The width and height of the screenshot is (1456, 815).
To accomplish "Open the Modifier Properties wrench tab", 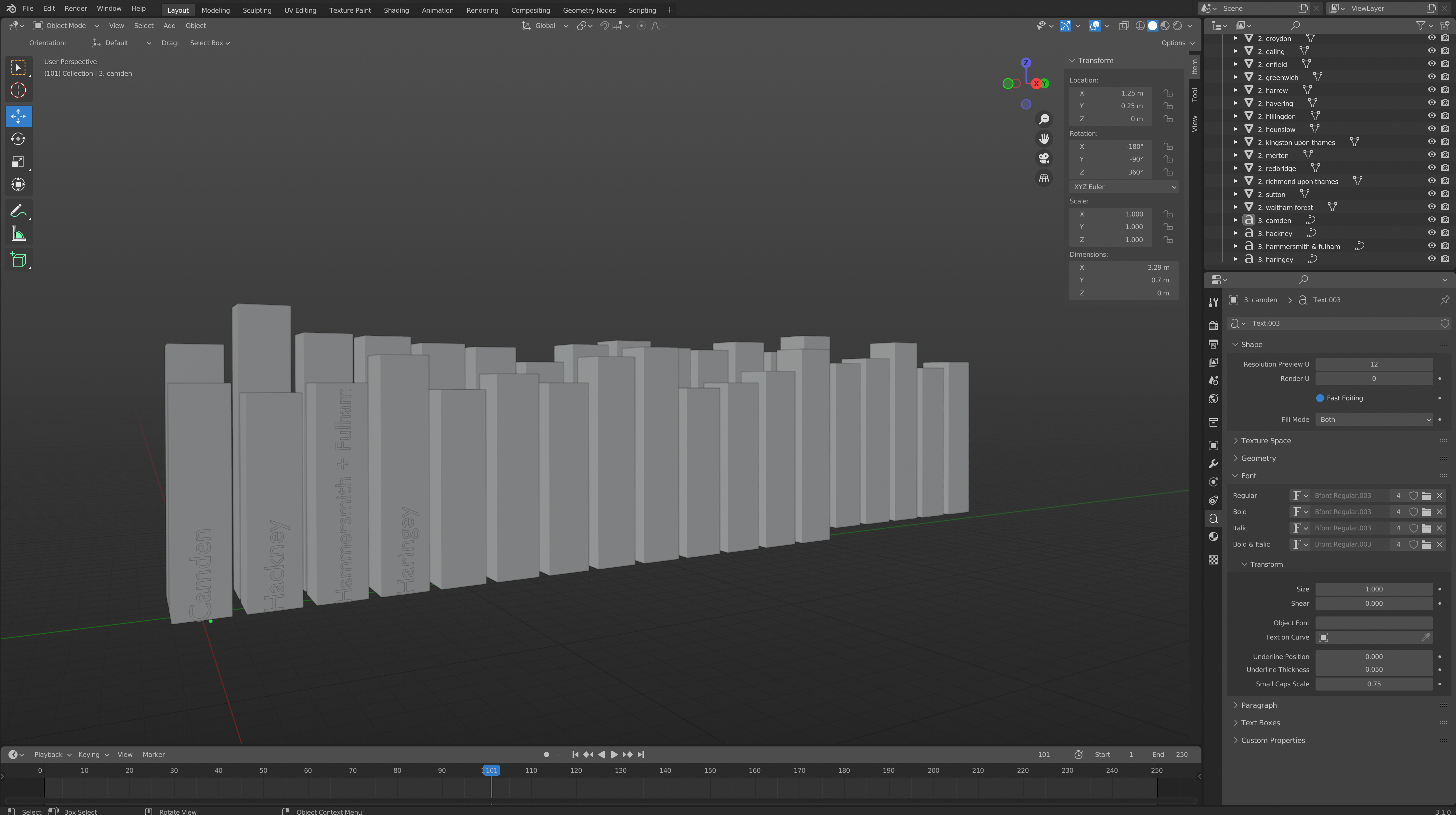I will (1213, 464).
